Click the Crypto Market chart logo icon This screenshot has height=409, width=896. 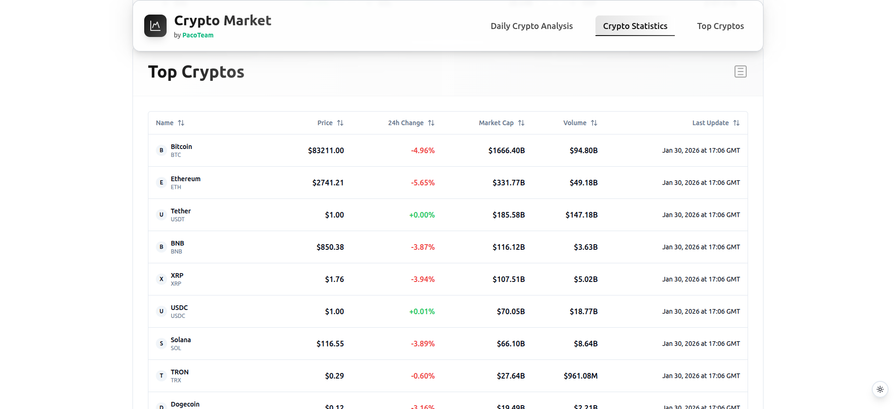click(155, 26)
